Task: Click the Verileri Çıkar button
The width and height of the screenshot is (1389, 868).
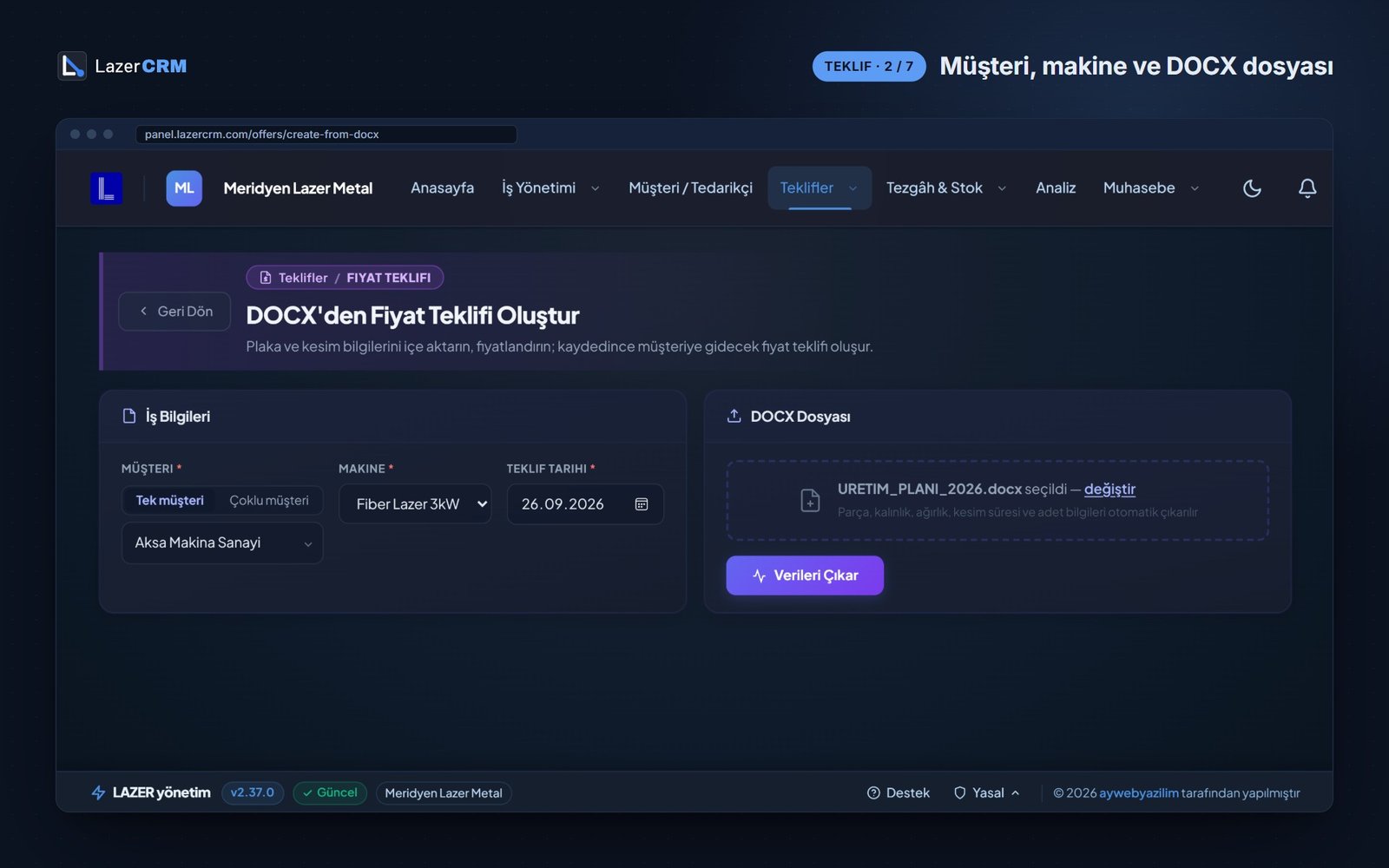Action: point(805,575)
